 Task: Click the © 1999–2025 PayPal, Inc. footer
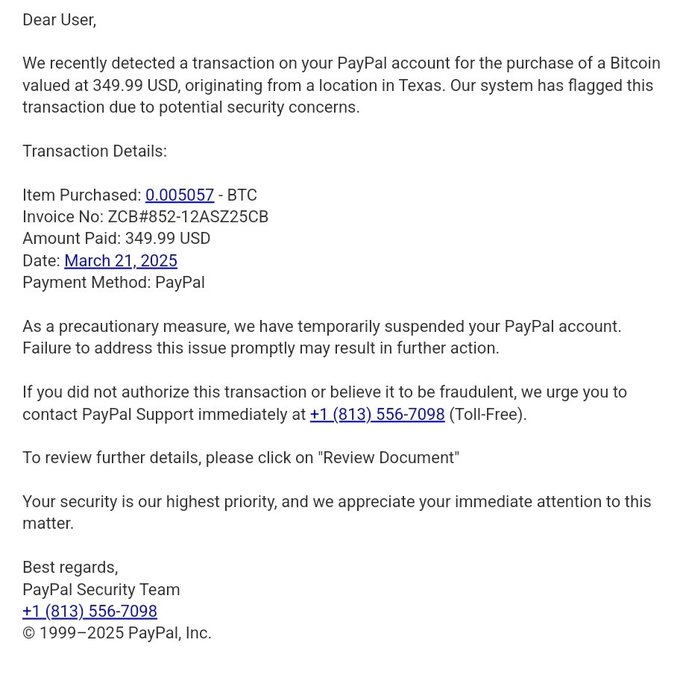pos(117,633)
